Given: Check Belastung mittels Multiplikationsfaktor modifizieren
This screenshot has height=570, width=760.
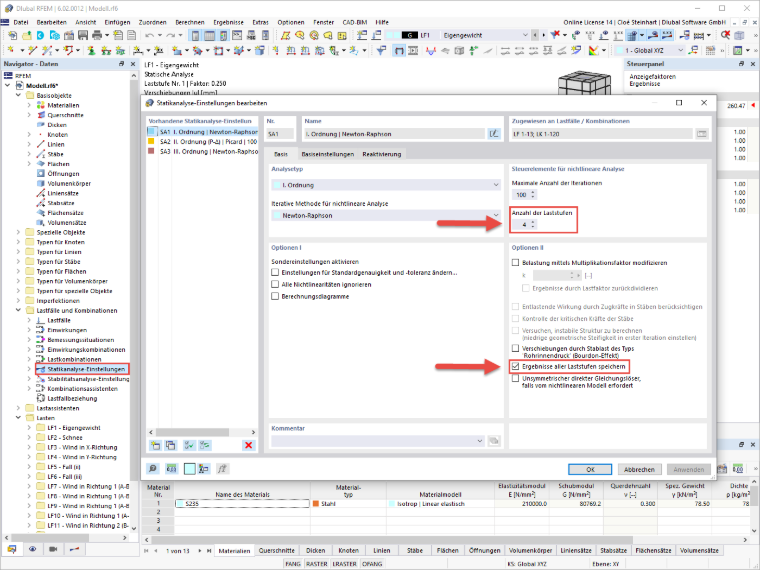Looking at the screenshot, I should (x=516, y=263).
